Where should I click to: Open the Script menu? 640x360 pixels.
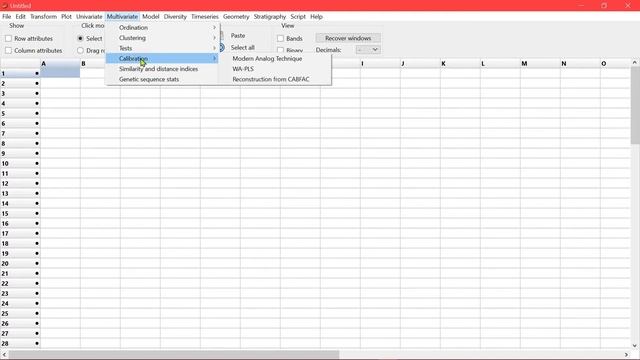click(x=298, y=17)
